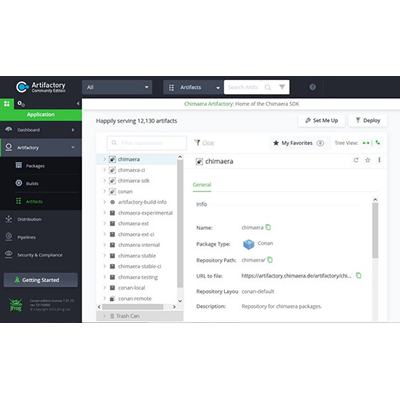Refresh the chimaera repository view
This screenshot has width=400, height=400.
(x=356, y=160)
